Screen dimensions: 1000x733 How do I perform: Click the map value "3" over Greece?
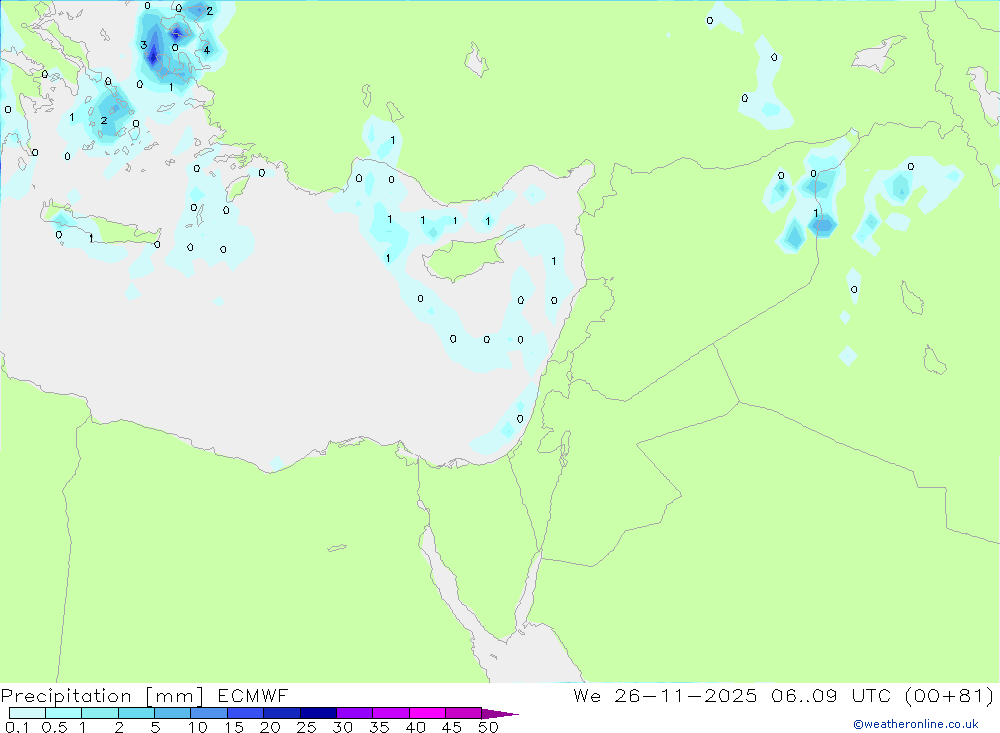[143, 45]
